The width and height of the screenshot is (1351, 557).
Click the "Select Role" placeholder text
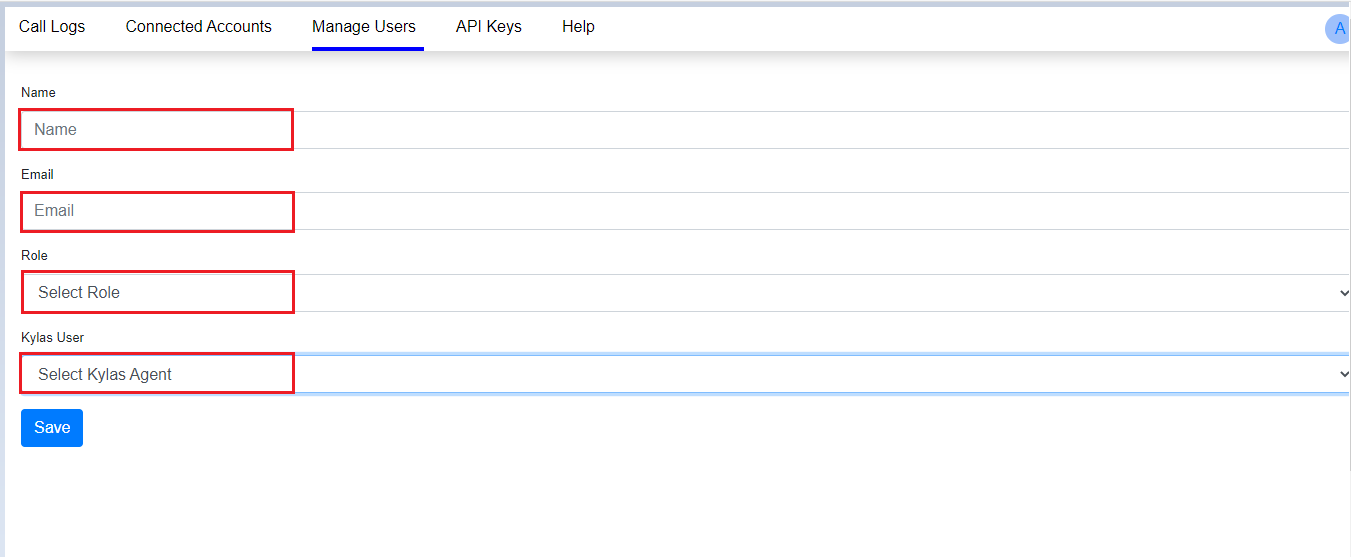[79, 293]
